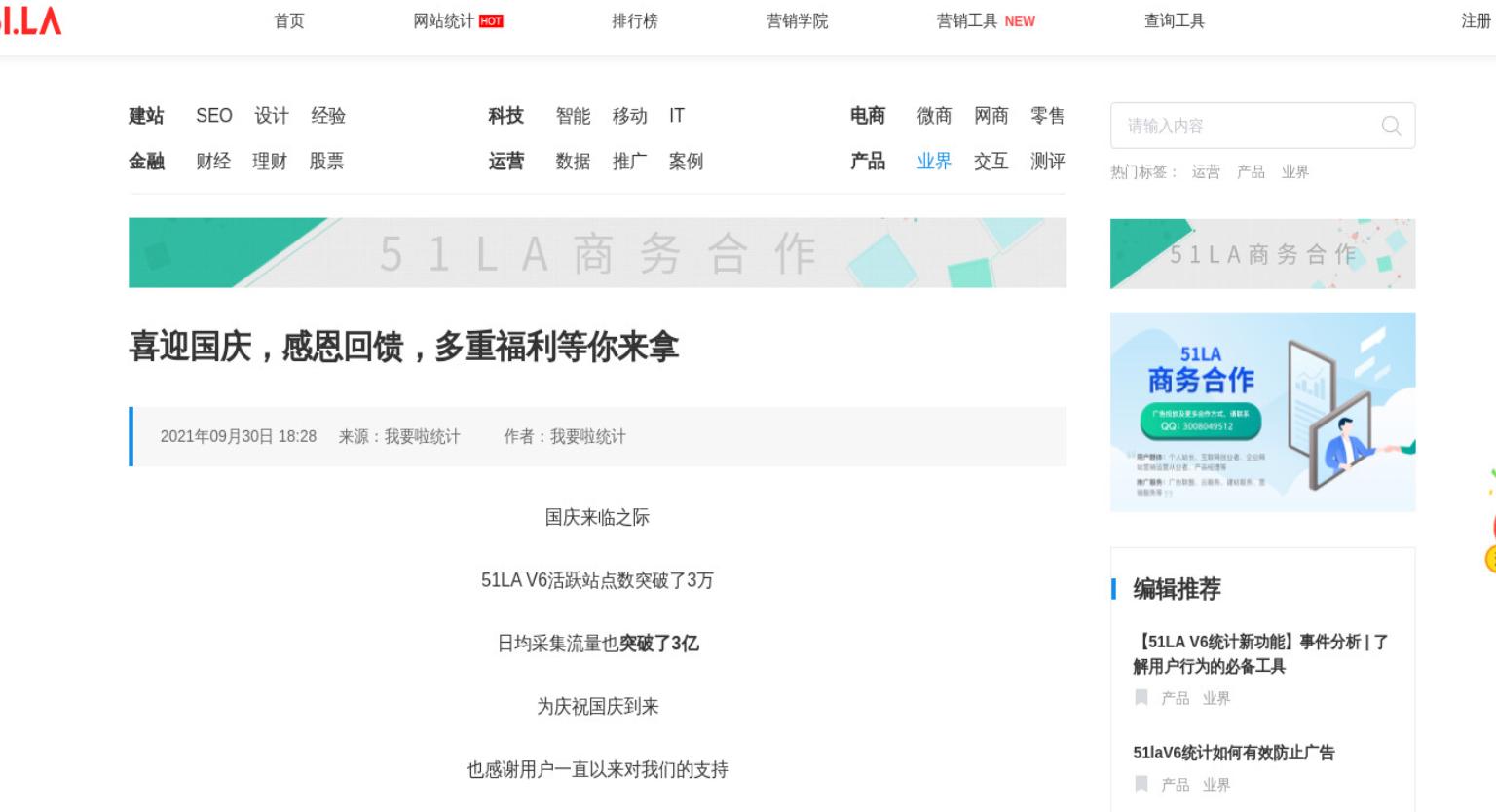
Task: Click 产品 tag under 51laV6统计如何有效防止广告
Action: tap(1176, 784)
